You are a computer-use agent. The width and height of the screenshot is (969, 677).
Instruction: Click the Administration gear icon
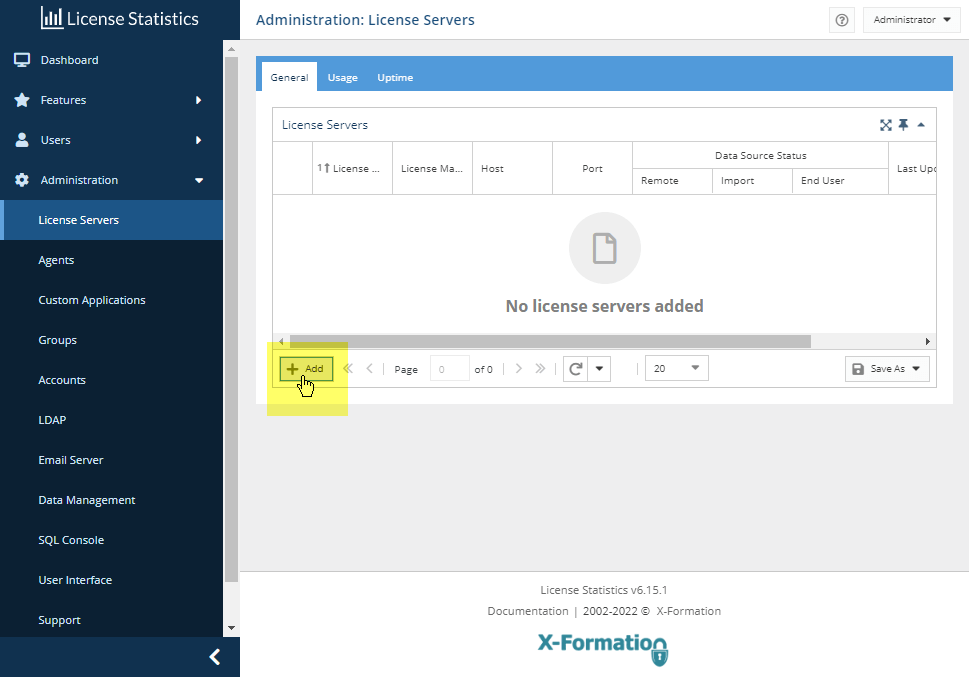pyautogui.click(x=22, y=180)
